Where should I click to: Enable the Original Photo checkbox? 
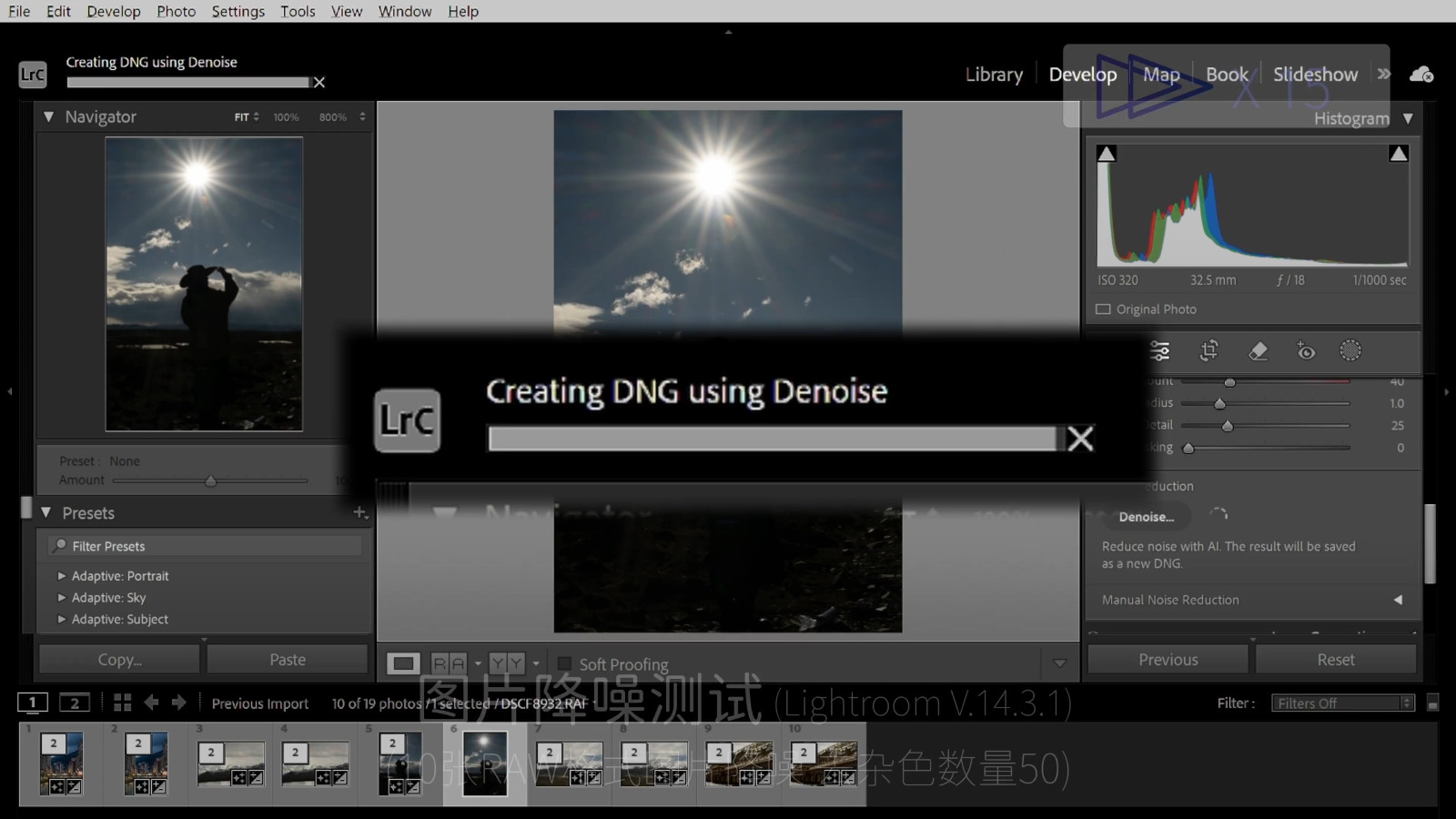tap(1103, 309)
